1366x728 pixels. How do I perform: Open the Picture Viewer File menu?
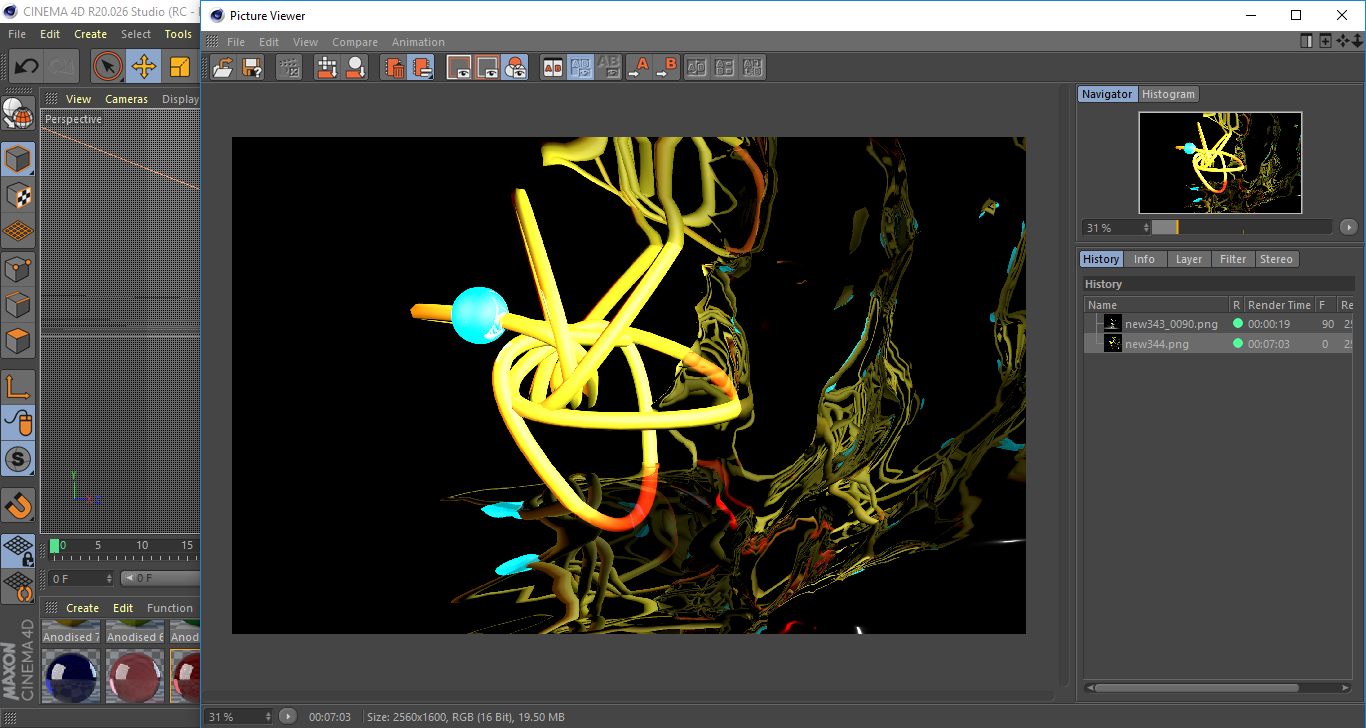pyautogui.click(x=236, y=42)
